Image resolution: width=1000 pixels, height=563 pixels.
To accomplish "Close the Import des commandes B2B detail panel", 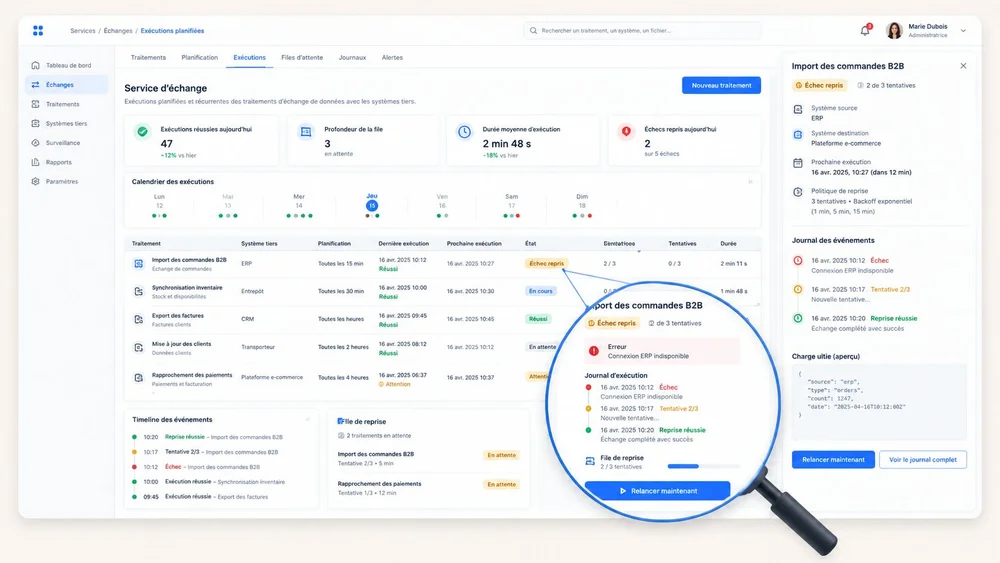I will click(x=963, y=66).
